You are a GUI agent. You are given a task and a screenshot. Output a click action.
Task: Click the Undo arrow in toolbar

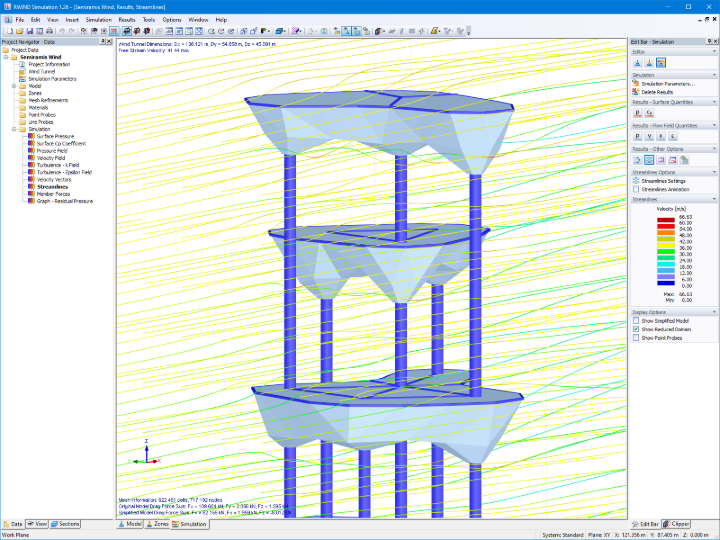62,31
